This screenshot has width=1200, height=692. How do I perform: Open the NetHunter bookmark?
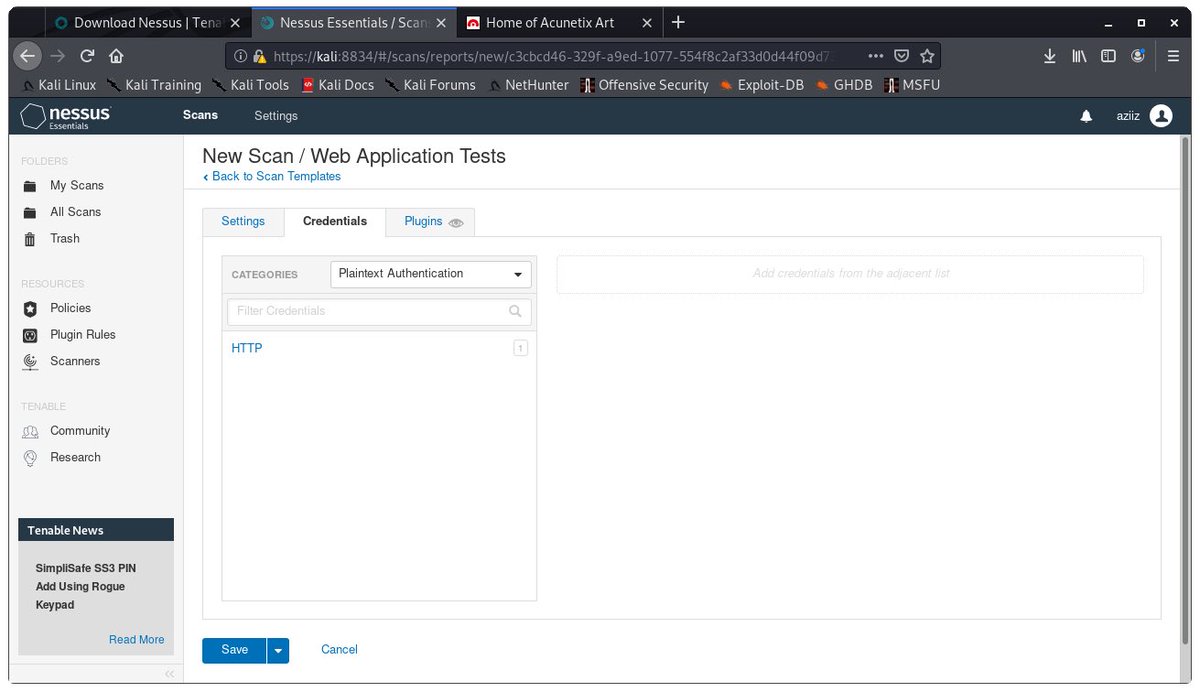[x=528, y=85]
